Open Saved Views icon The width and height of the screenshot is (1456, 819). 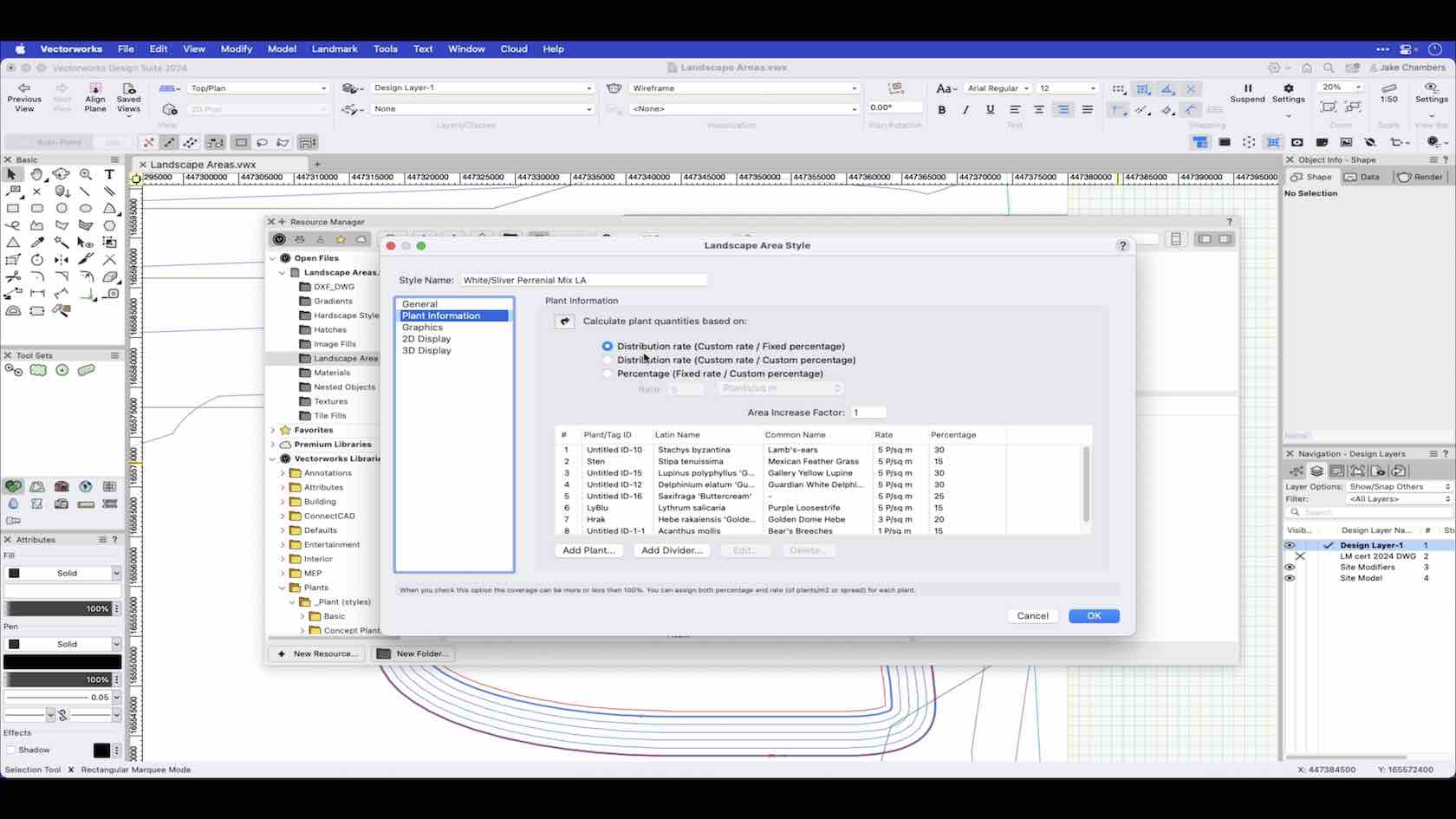click(128, 88)
